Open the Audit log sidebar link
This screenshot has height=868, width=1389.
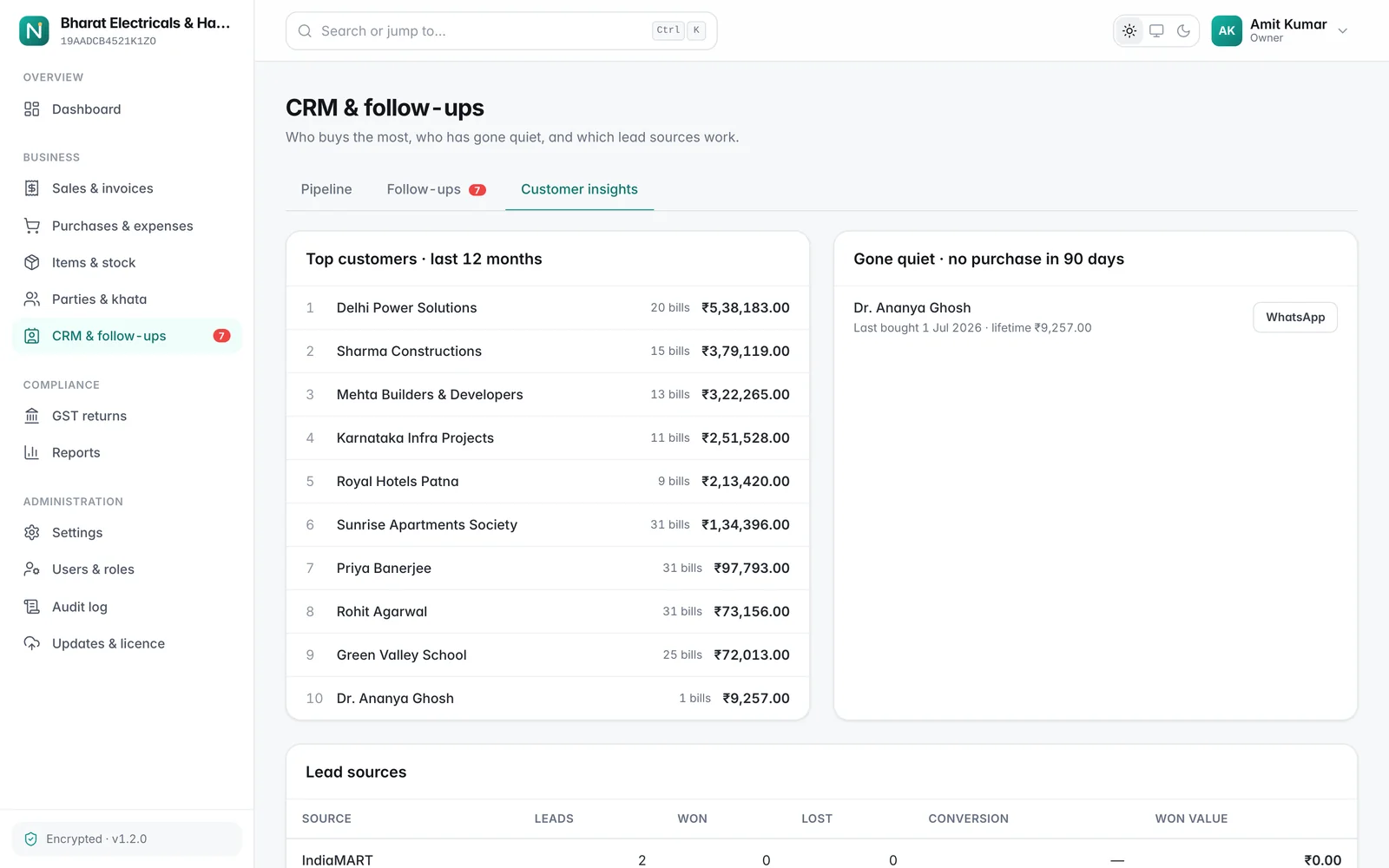[x=127, y=607]
